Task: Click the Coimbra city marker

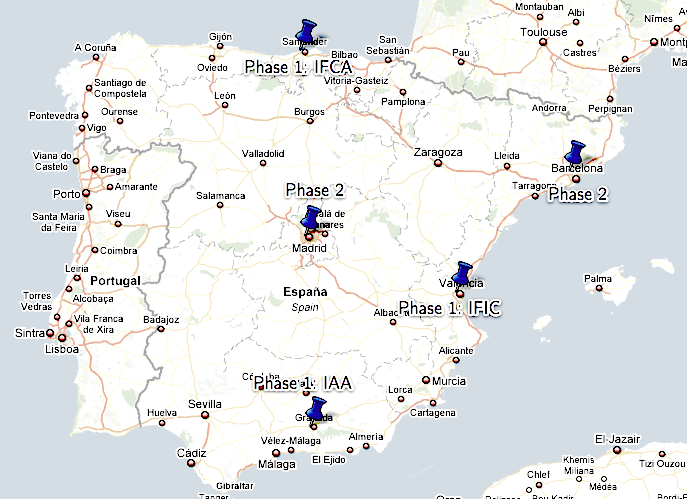Action: pos(95,250)
